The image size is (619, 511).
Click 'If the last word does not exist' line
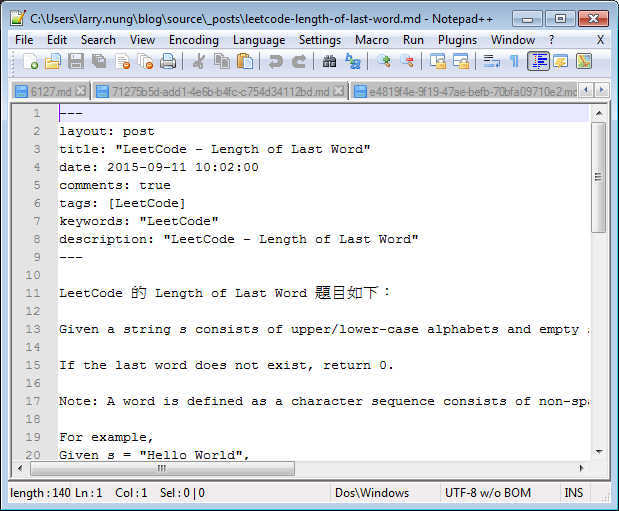226,365
